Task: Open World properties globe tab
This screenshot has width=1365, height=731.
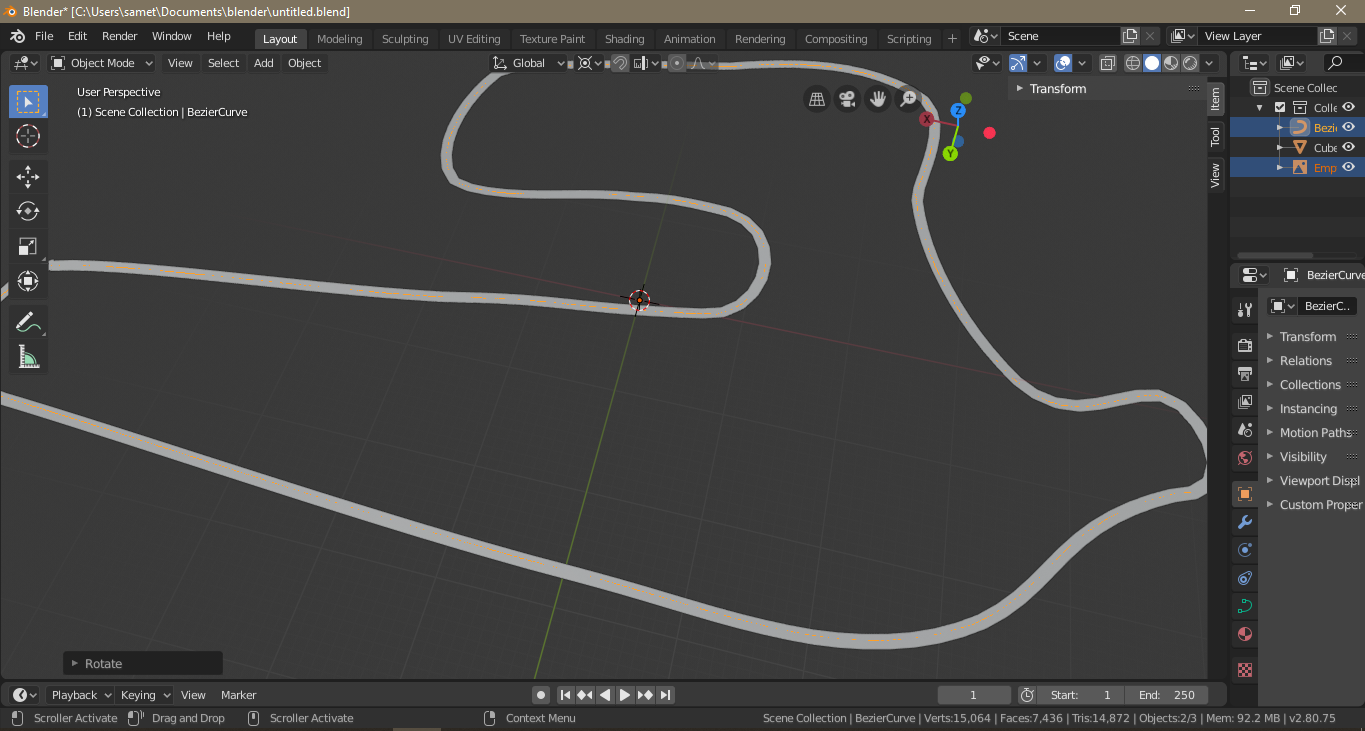Action: point(1245,458)
